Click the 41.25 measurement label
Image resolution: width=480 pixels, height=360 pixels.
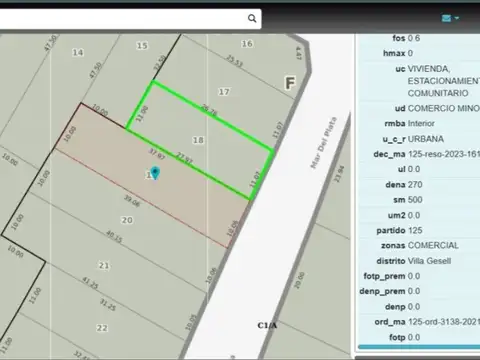90,283
